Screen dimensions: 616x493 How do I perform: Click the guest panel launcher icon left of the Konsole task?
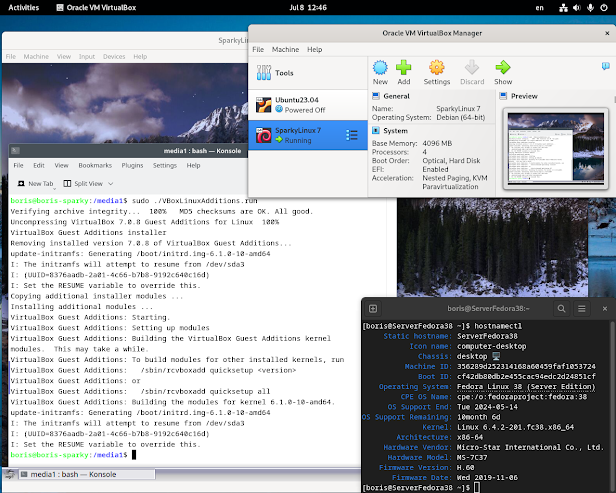pyautogui.click(x=10, y=475)
